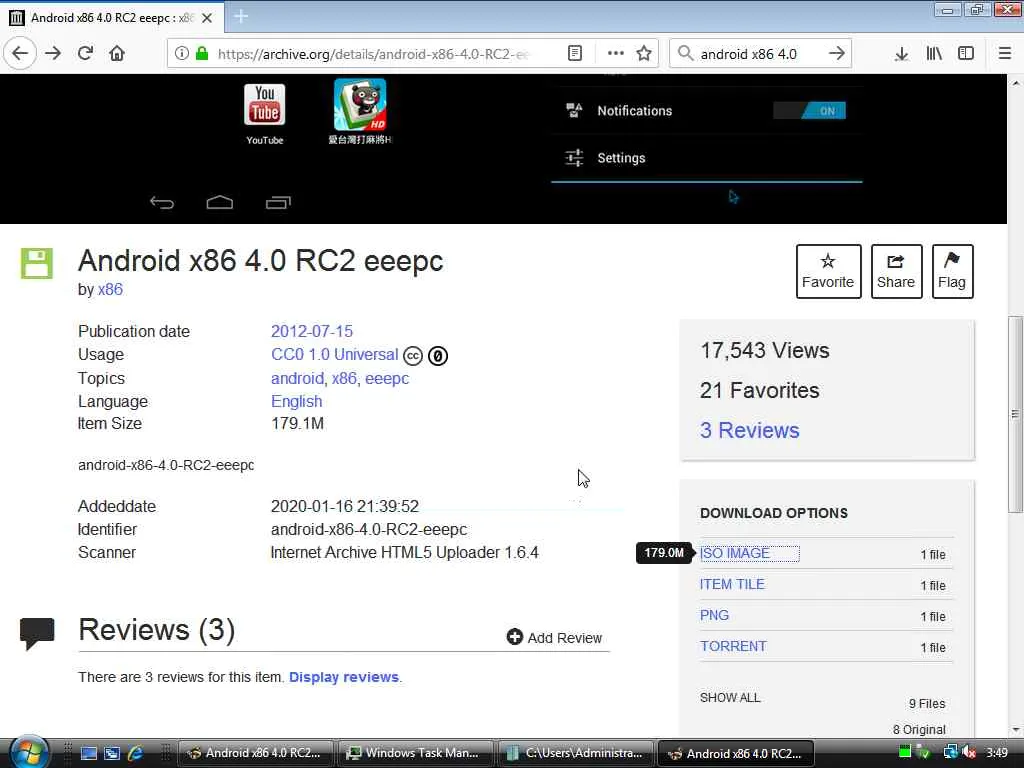
Task: Open the x86 topic link
Action: point(344,379)
